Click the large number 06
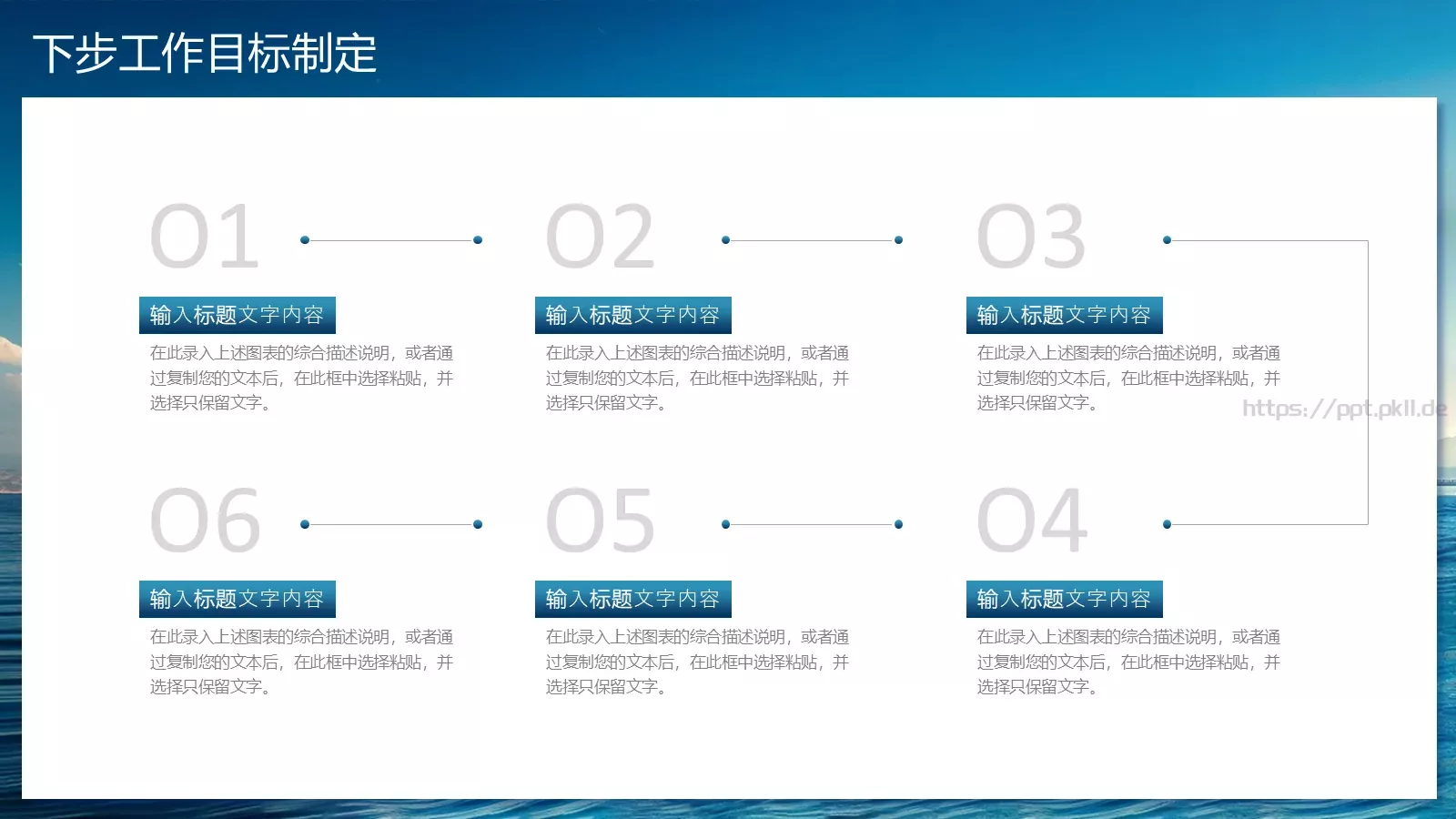Screen dimensions: 1456x819 click(x=206, y=521)
